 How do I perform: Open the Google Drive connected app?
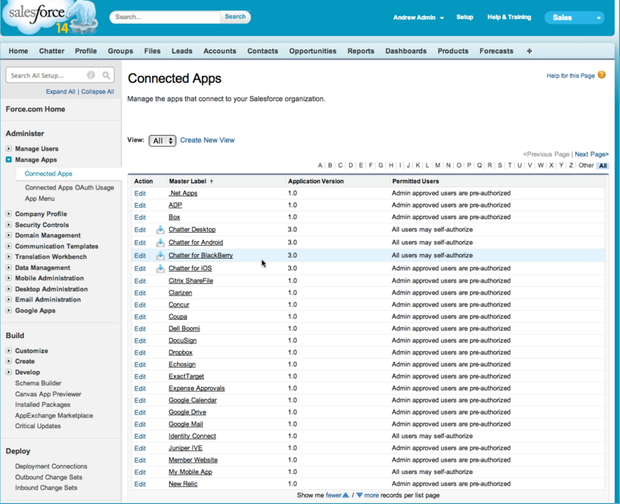187,412
